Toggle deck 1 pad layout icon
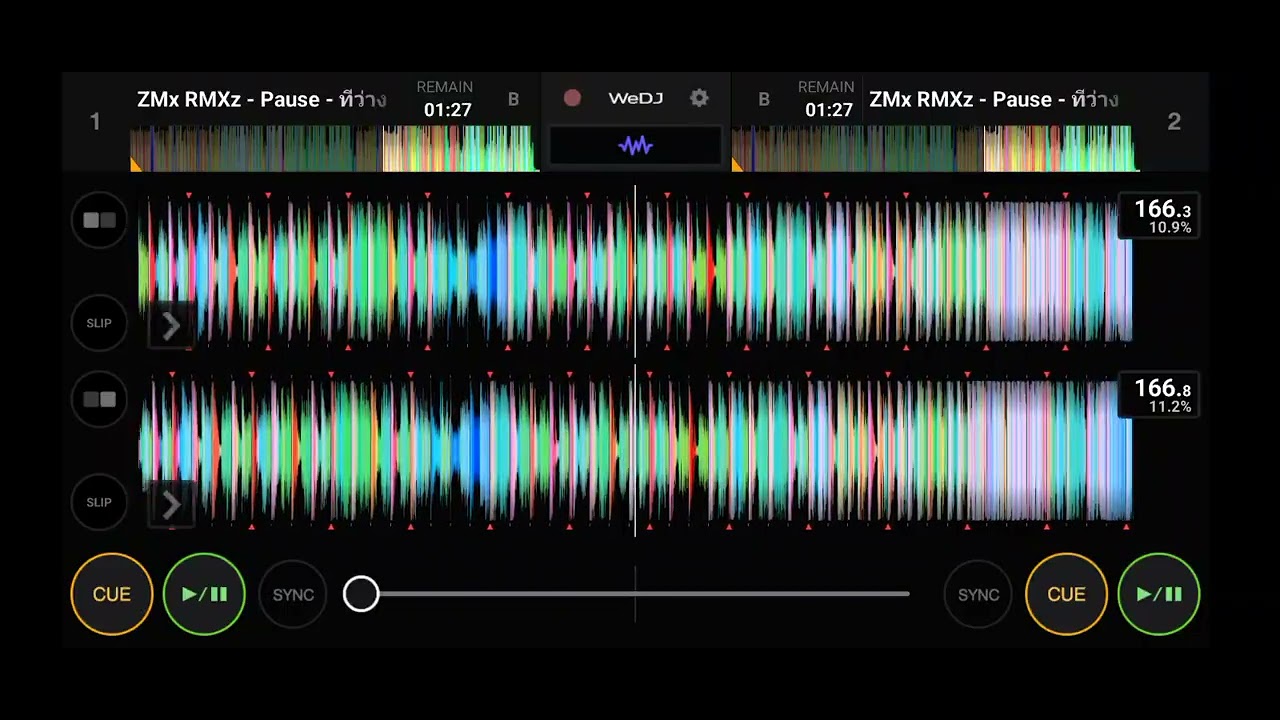 point(99,220)
